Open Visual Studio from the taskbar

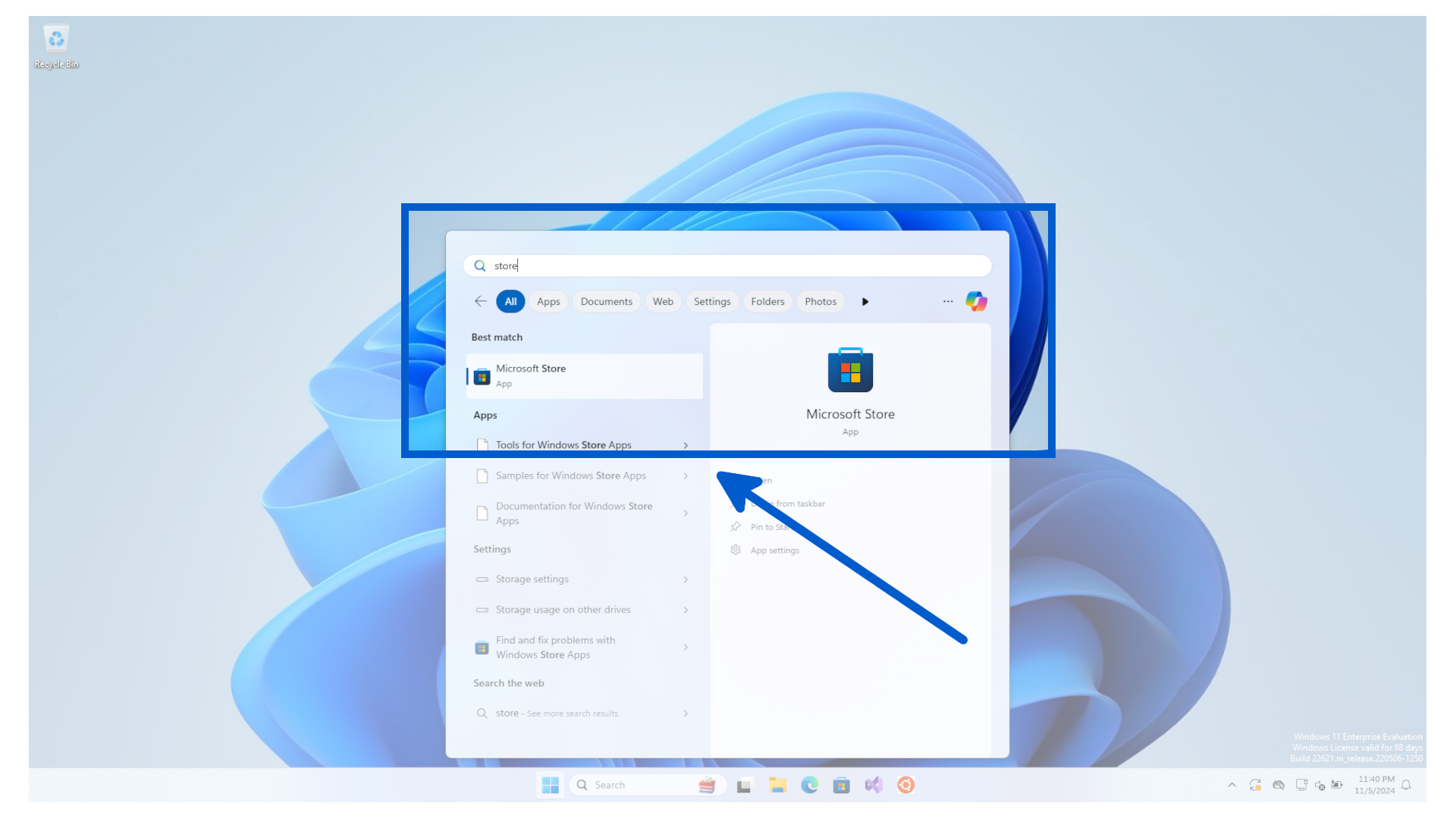874,785
